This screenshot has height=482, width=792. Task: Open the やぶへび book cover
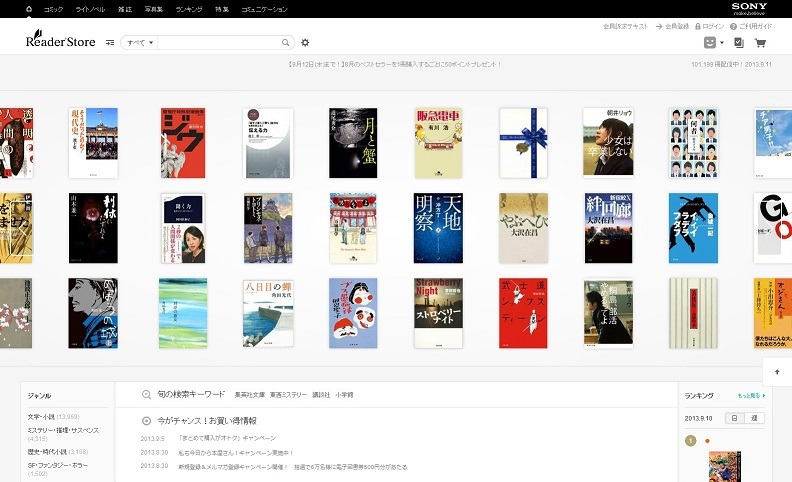(x=523, y=228)
